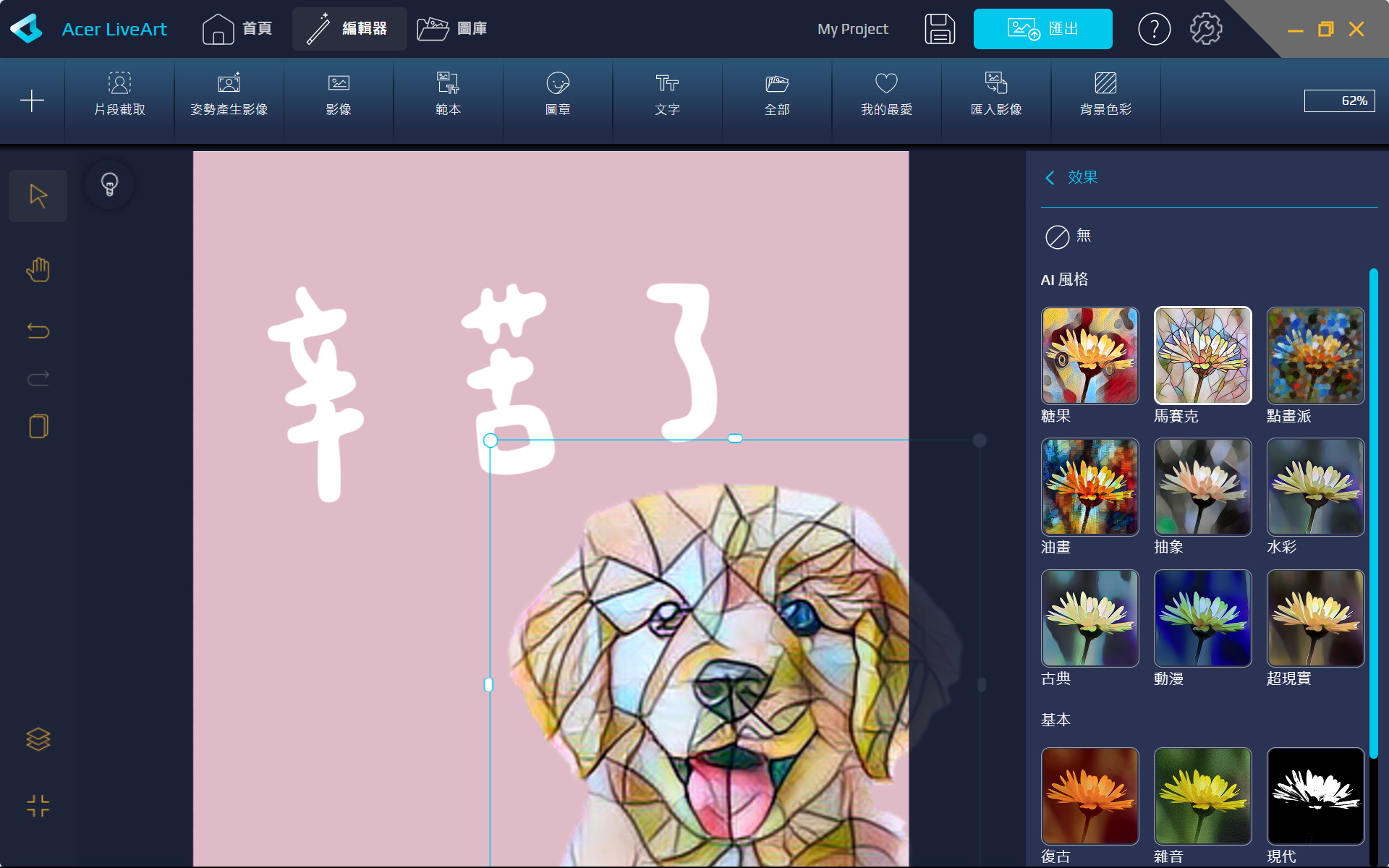Click the lightbulb tips icon

[109, 184]
